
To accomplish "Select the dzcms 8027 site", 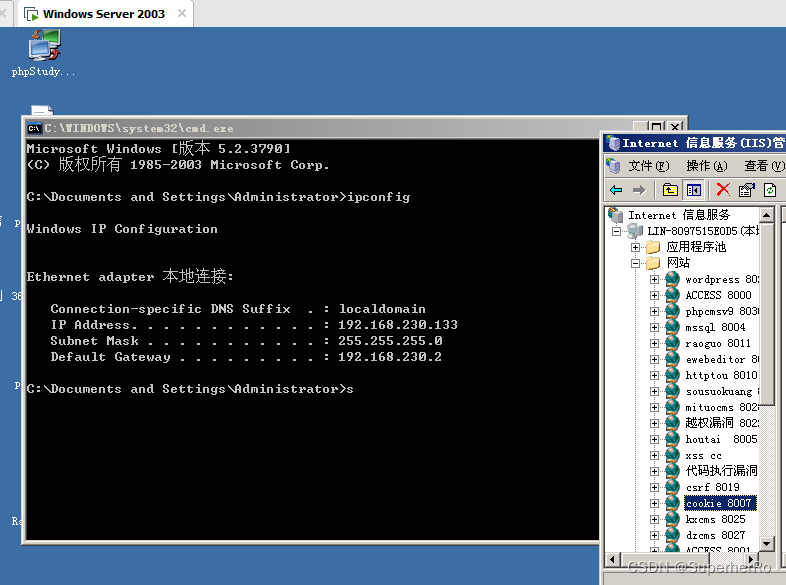I will pos(715,536).
